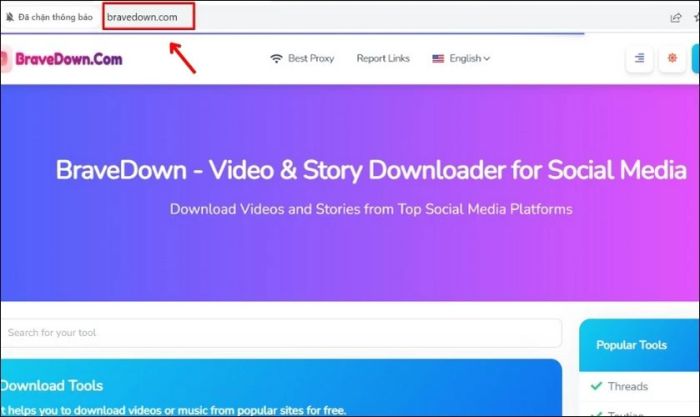
Task: Click the Download Tools heading
Action: pos(51,386)
